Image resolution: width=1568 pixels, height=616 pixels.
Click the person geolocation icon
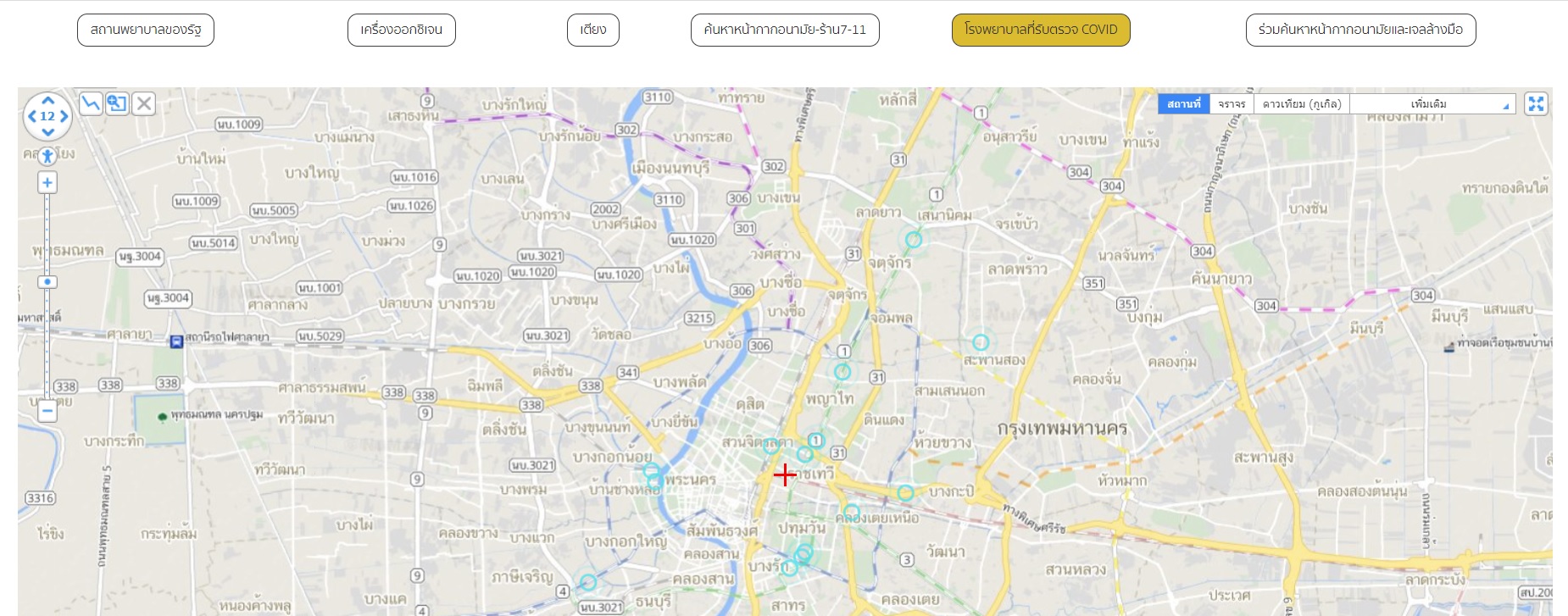(x=47, y=156)
